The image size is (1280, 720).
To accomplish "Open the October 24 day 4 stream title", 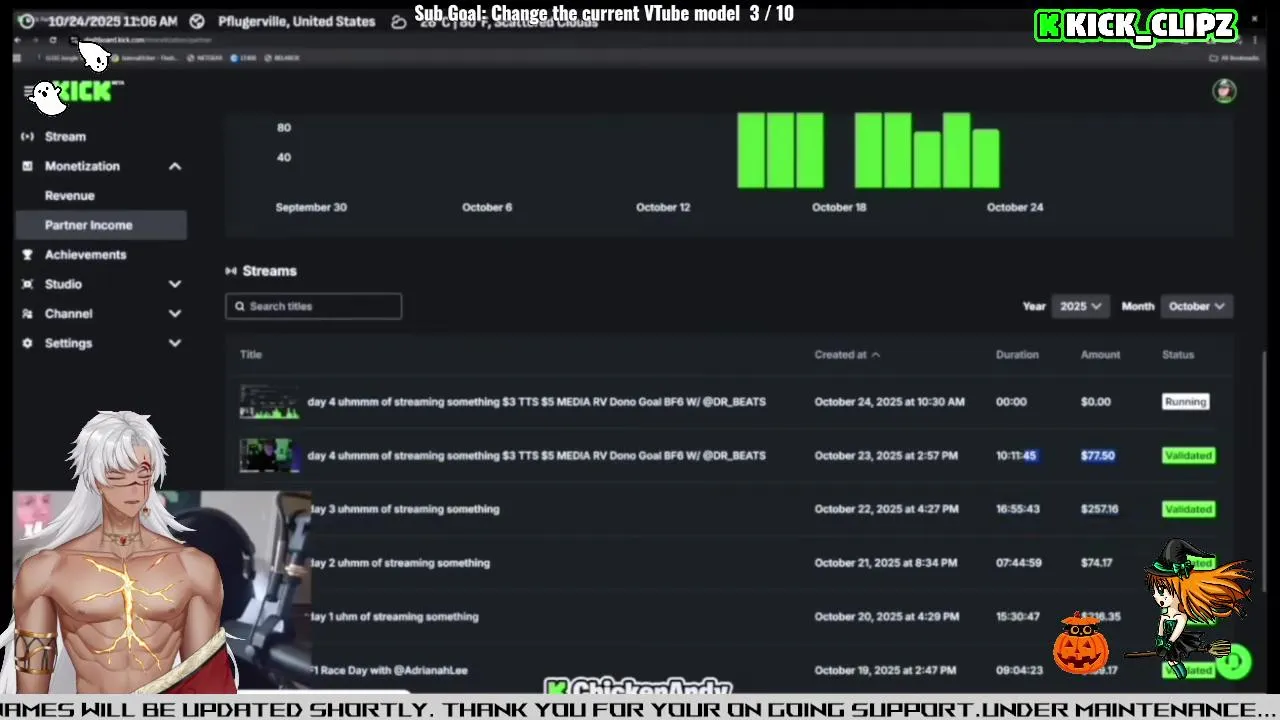I will click(536, 402).
